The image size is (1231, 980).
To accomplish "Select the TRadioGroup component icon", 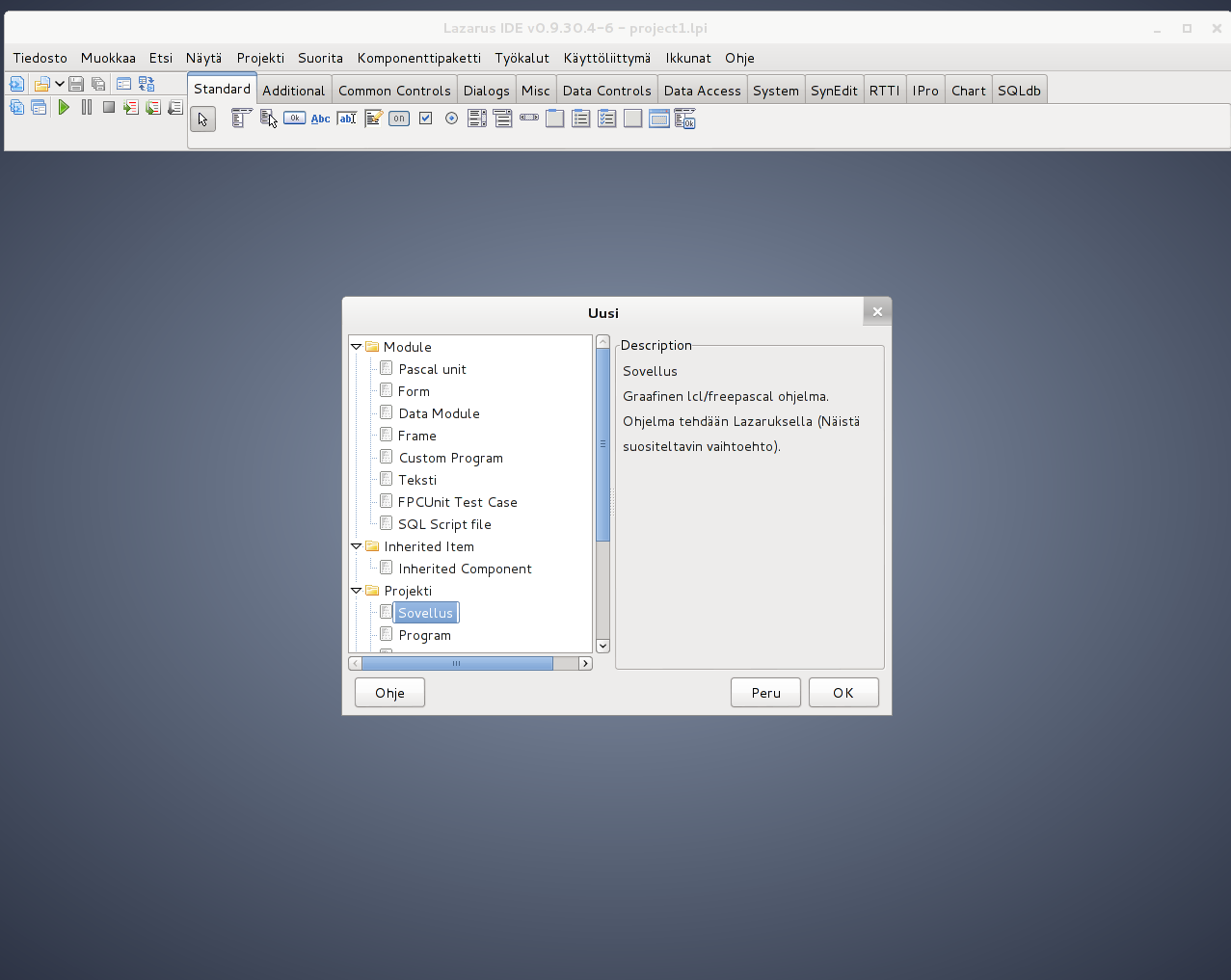I will [x=581, y=119].
